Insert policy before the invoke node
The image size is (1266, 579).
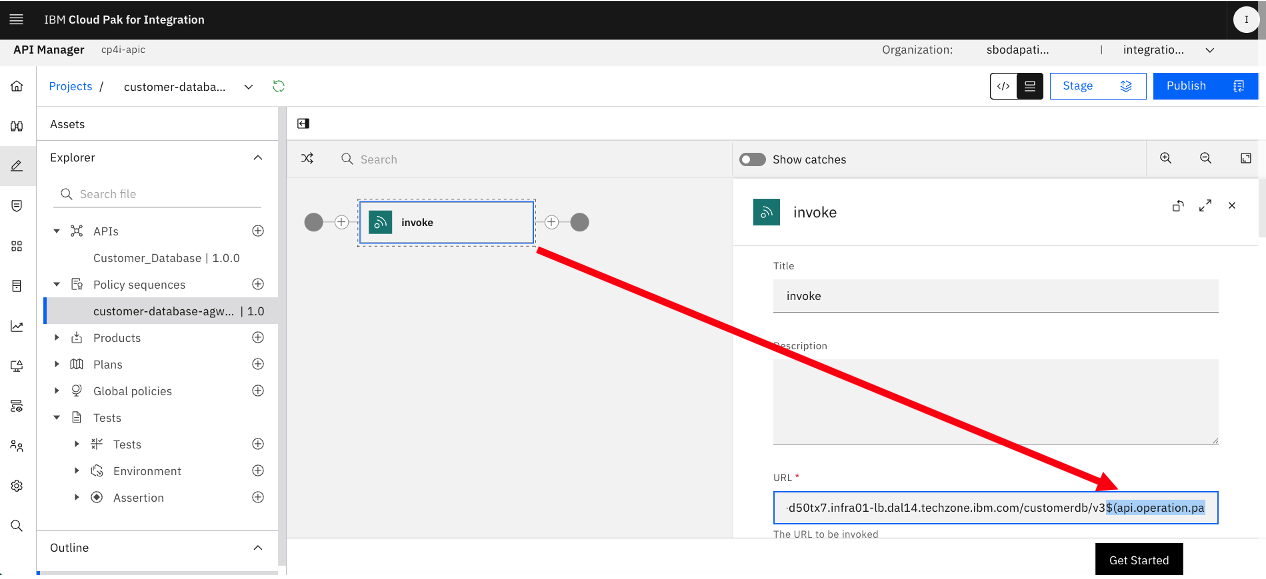[341, 222]
